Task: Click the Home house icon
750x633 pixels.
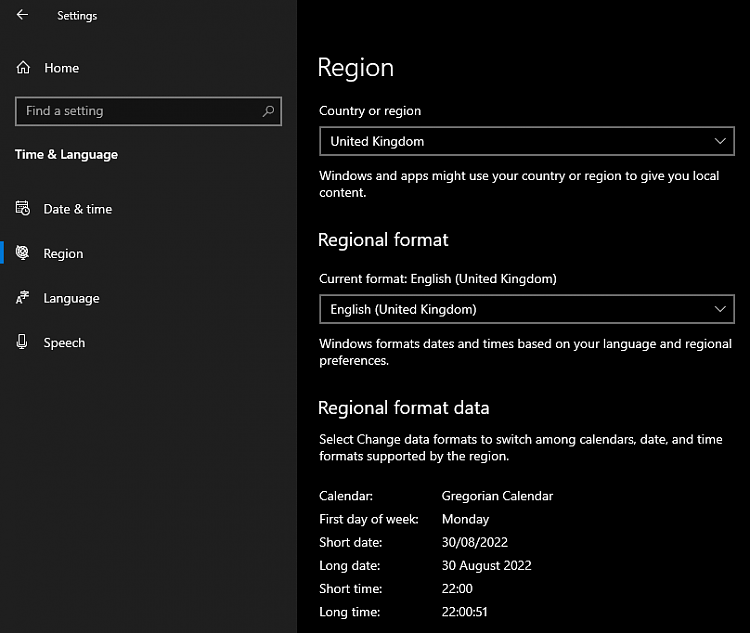Action: (23, 67)
